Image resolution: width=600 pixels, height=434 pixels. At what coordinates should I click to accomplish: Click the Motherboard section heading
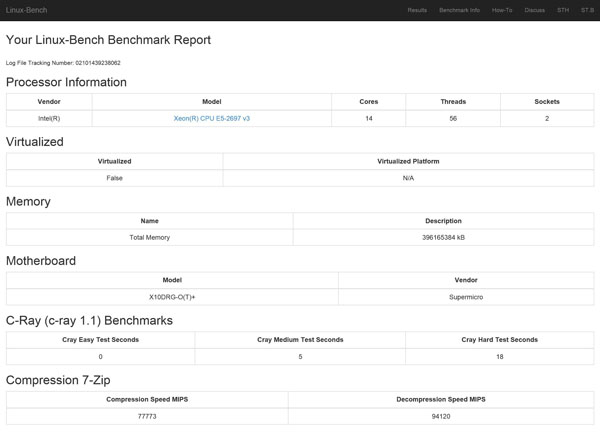point(41,261)
